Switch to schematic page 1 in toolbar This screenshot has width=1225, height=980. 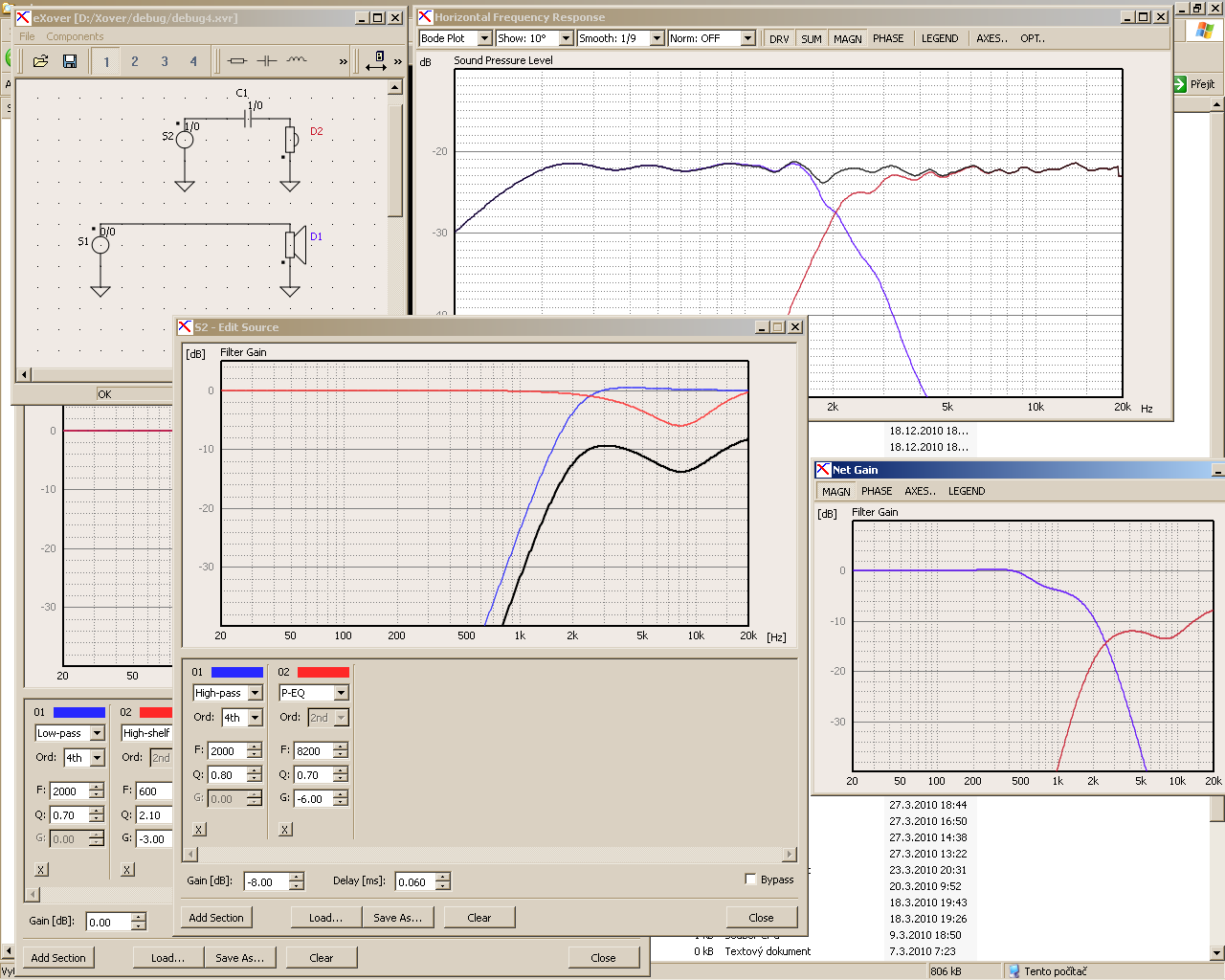[106, 61]
